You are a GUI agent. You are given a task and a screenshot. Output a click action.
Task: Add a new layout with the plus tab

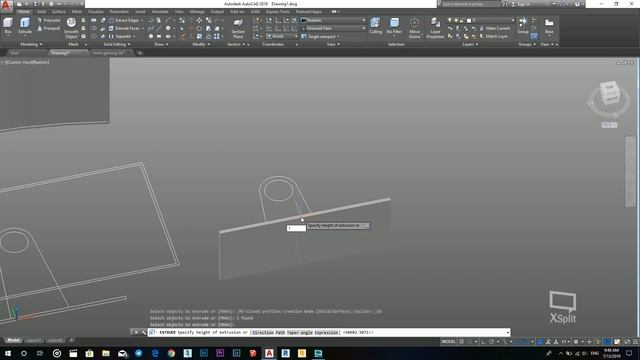point(71,340)
